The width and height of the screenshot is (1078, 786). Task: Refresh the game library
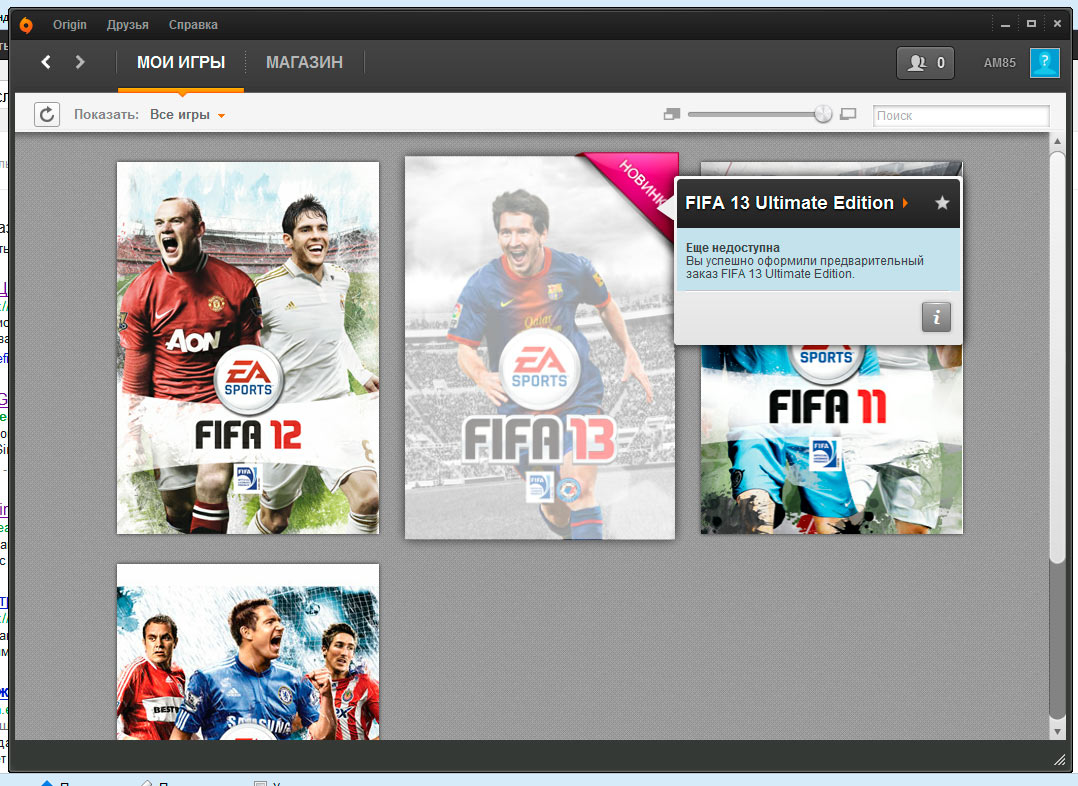coord(47,115)
